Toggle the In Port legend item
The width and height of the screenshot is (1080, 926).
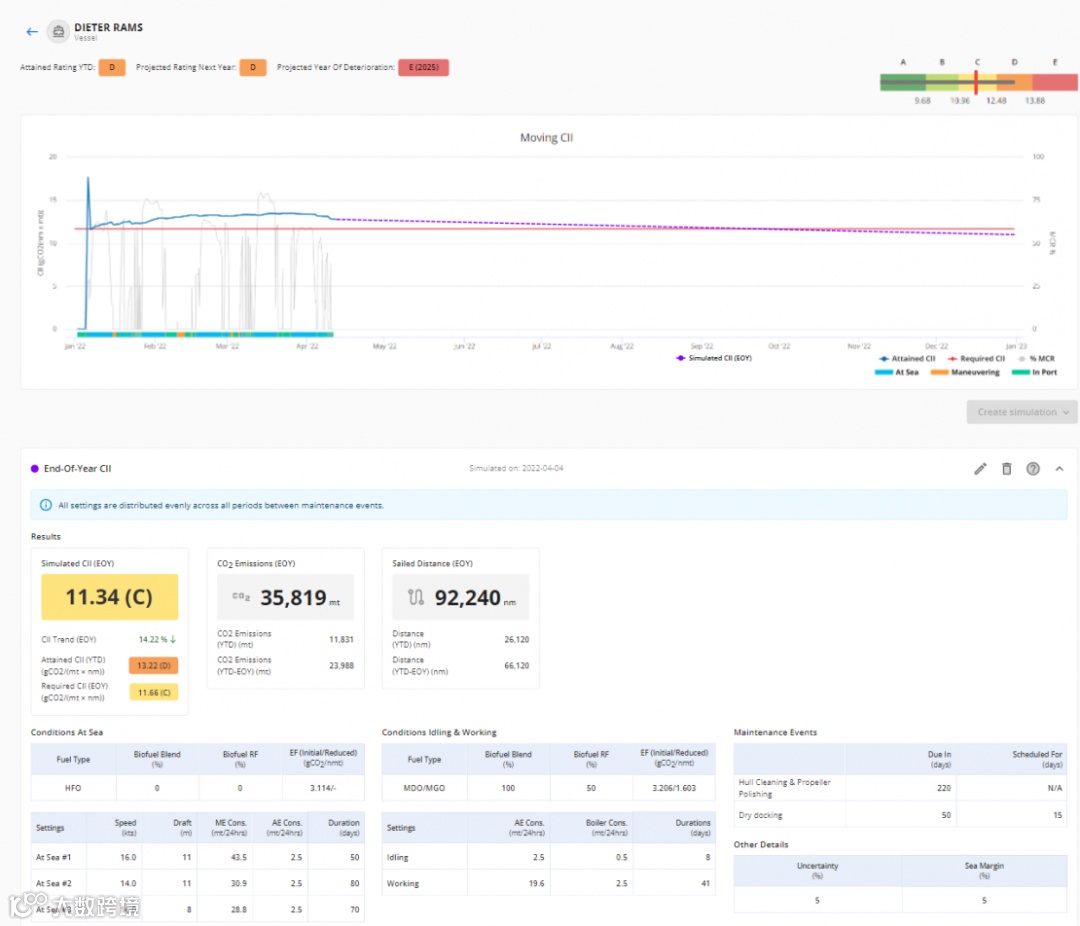[1035, 372]
